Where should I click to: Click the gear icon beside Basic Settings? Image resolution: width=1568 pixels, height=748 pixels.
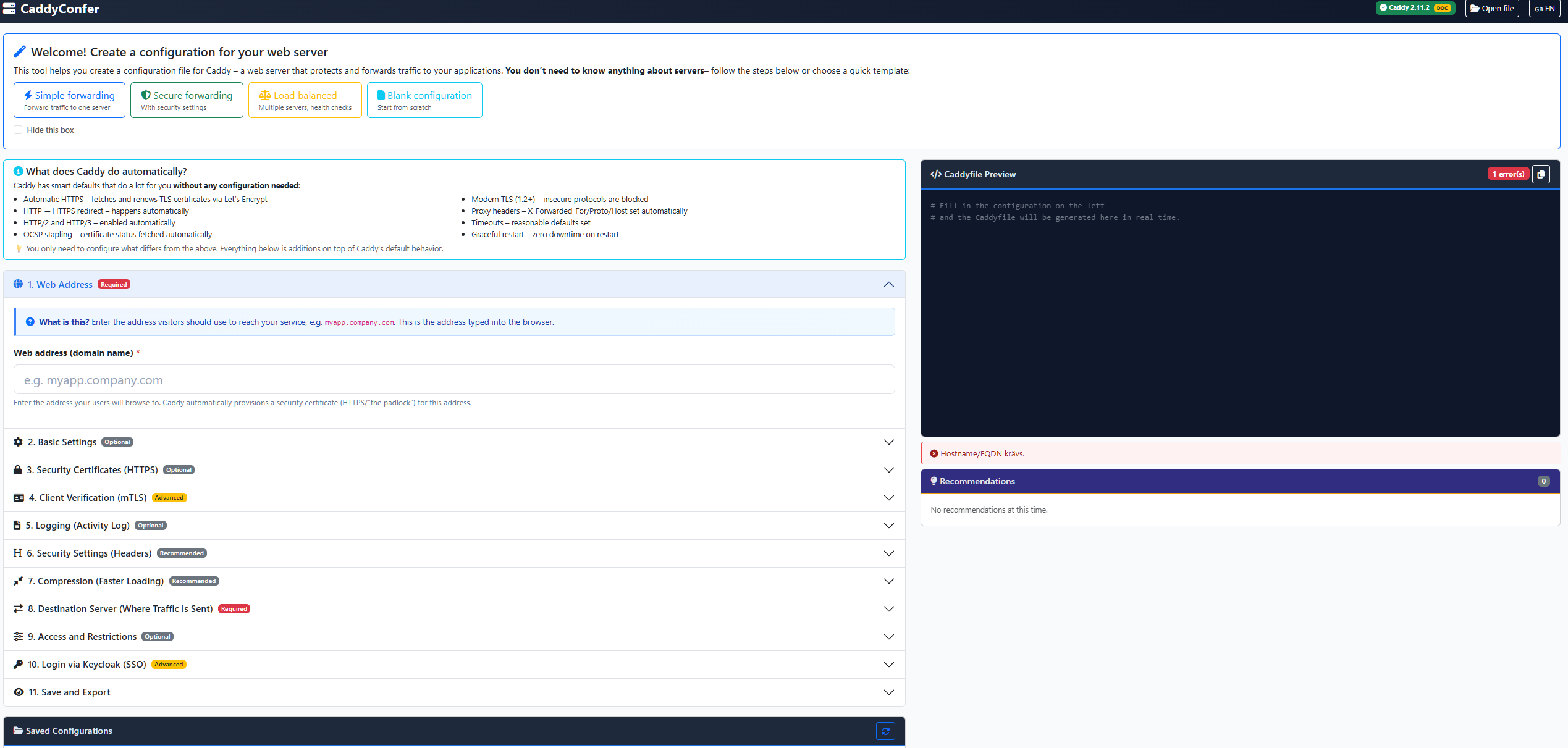[x=18, y=442]
